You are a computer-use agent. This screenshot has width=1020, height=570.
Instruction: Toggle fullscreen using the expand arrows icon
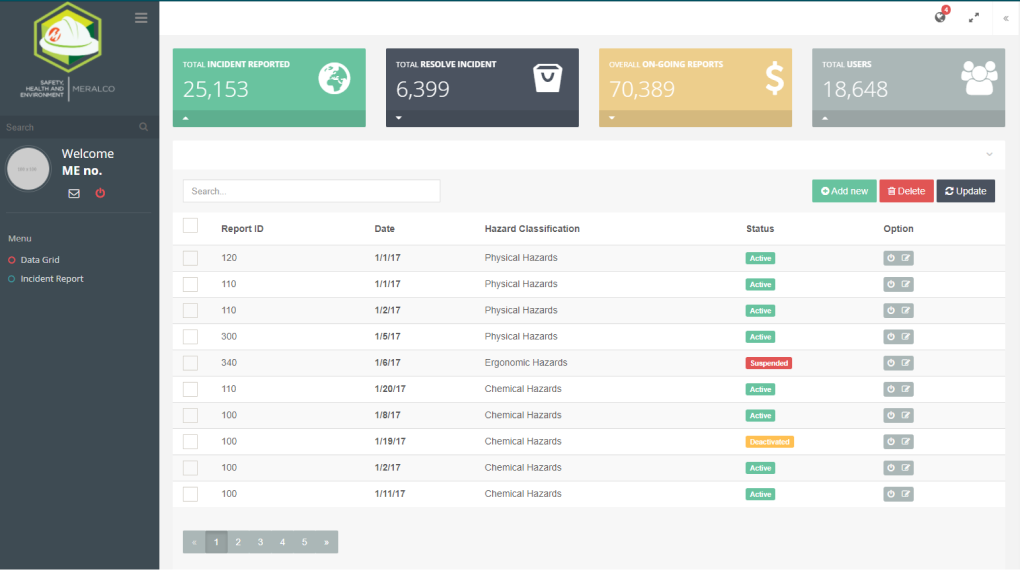pos(974,18)
